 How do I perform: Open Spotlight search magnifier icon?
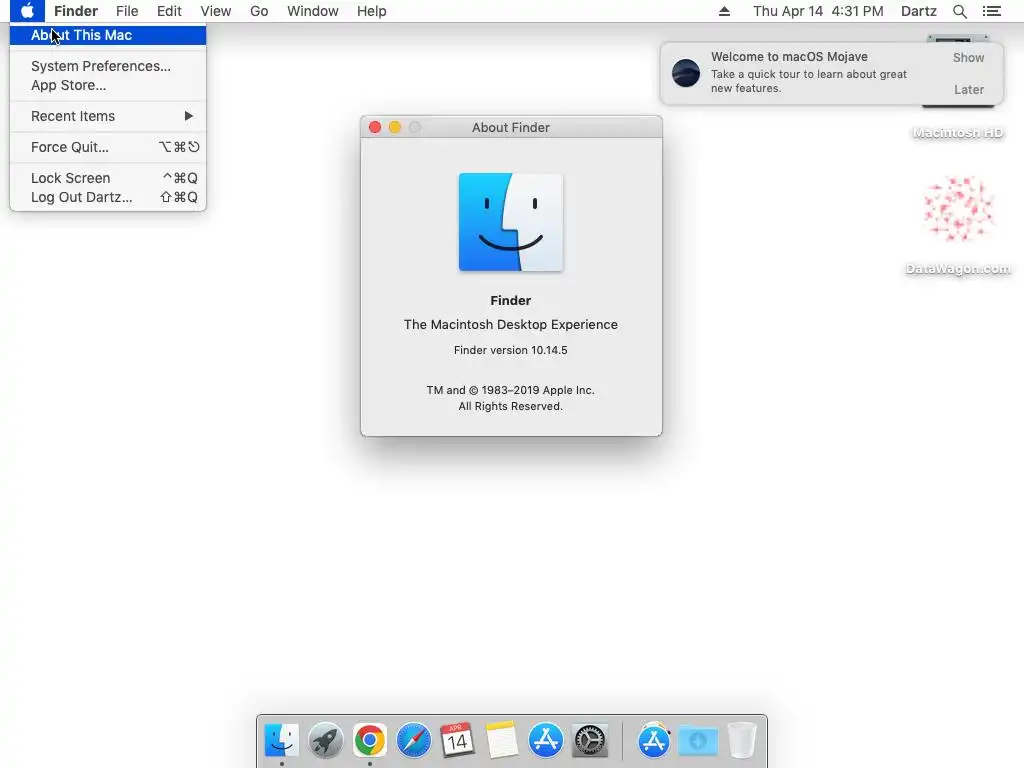coord(959,11)
